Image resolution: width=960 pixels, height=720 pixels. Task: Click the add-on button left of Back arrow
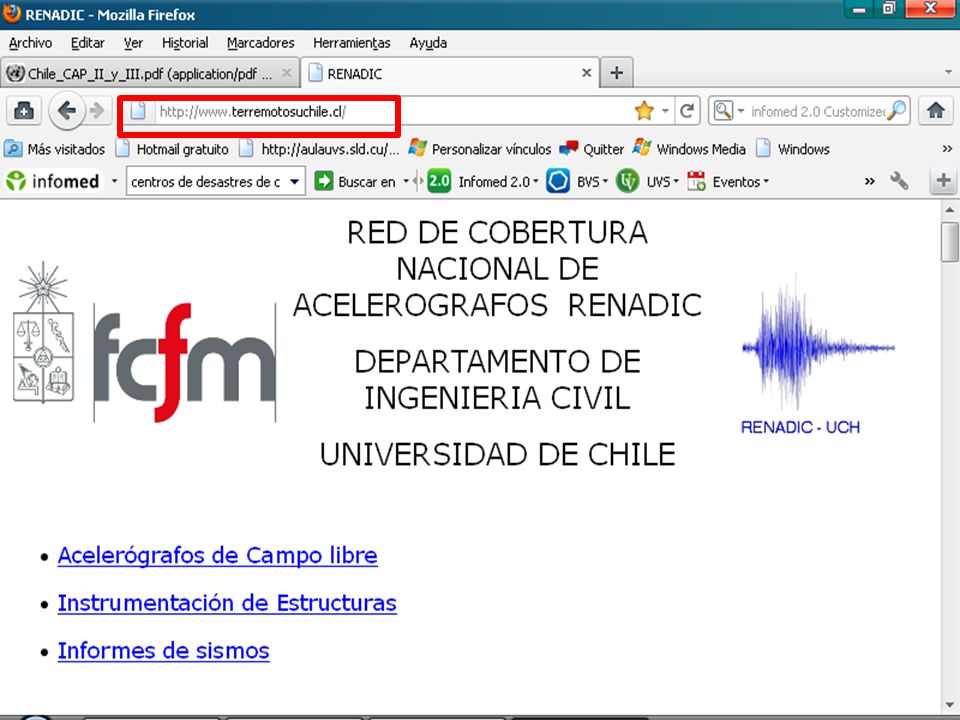(24, 111)
